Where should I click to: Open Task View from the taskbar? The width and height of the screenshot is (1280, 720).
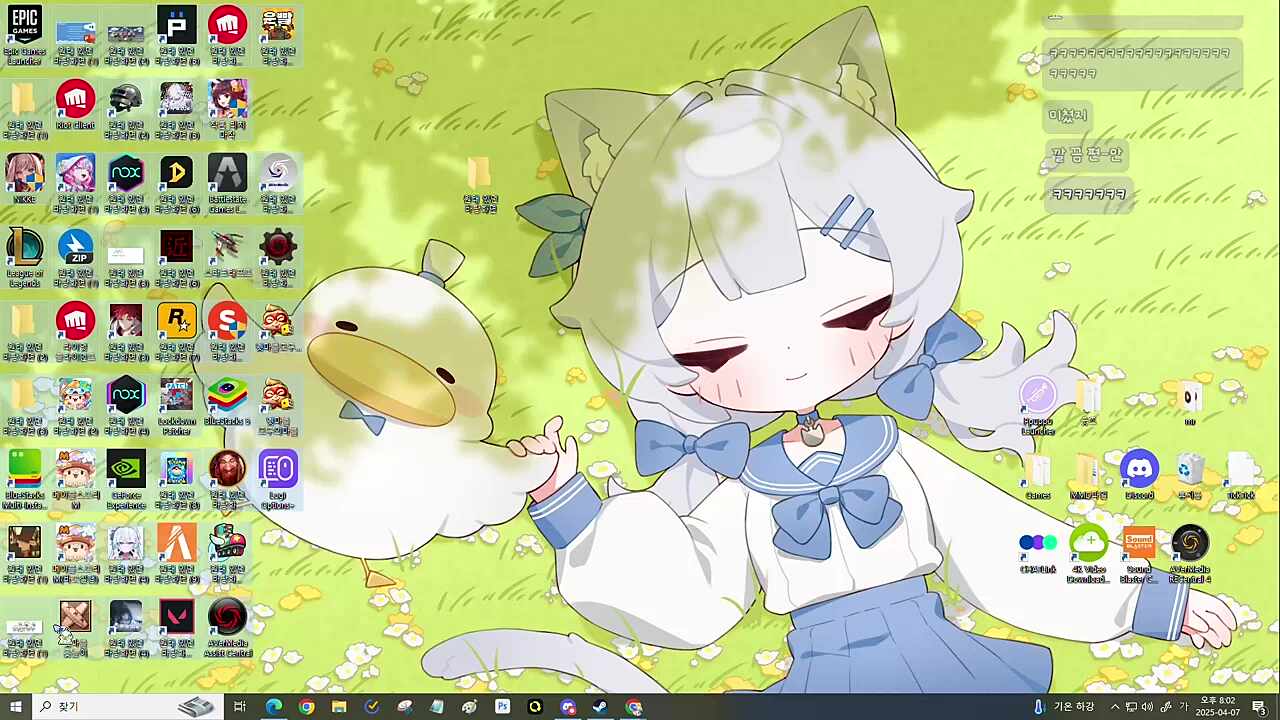[240, 707]
